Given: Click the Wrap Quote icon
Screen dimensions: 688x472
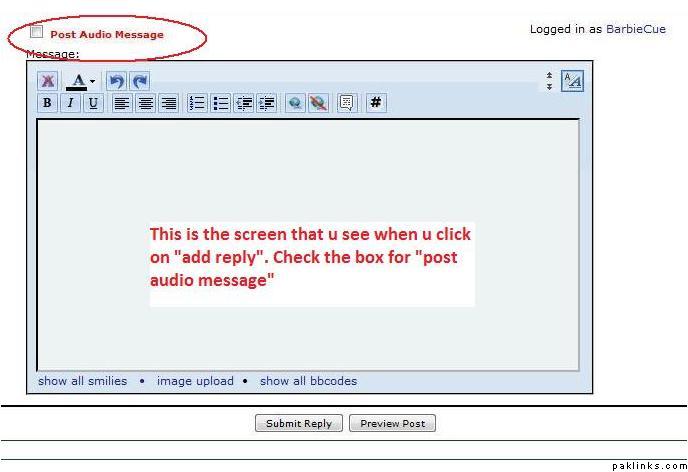Looking at the screenshot, I should pyautogui.click(x=346, y=103).
